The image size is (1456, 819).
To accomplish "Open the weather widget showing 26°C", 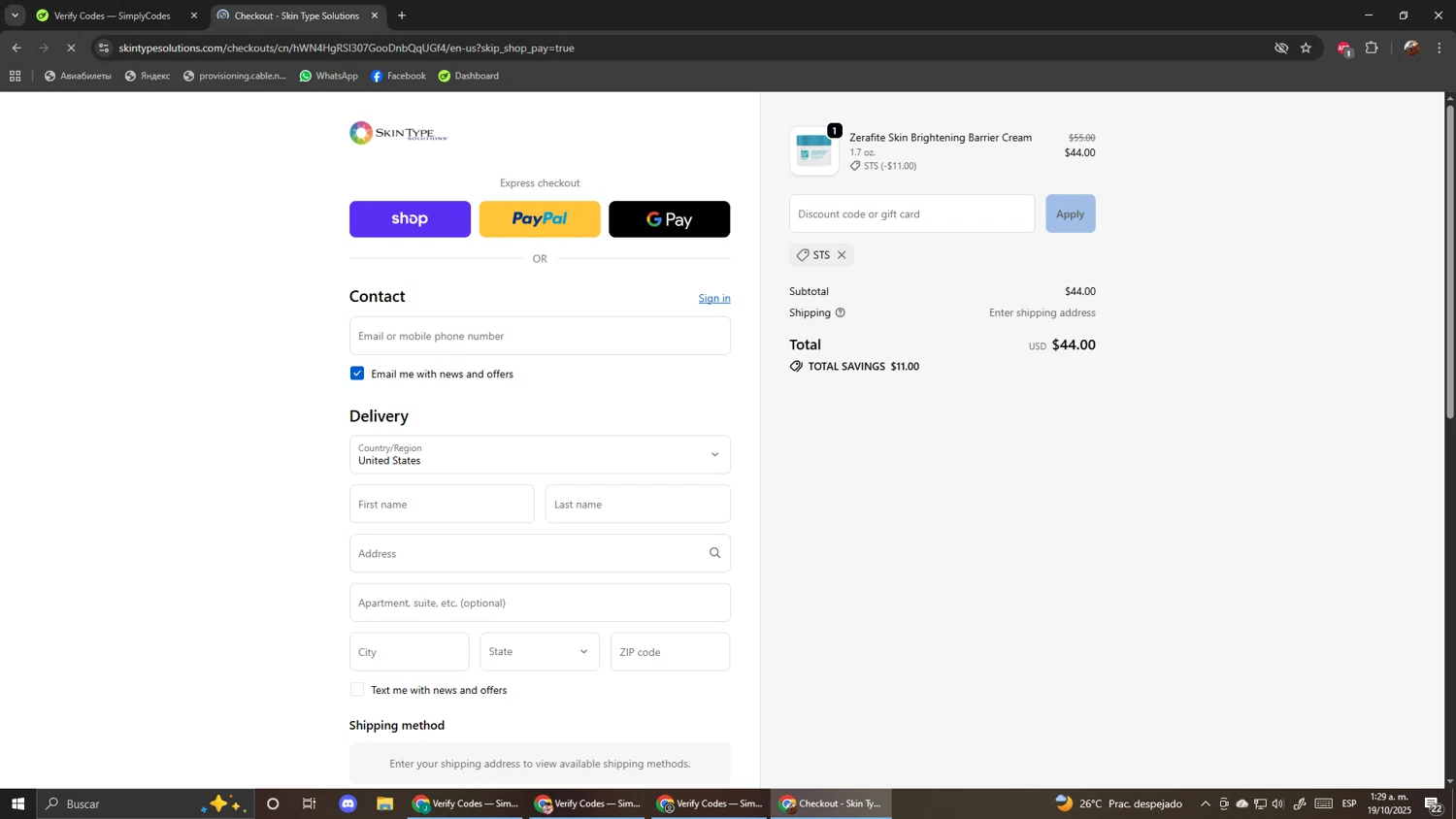I will [1119, 803].
